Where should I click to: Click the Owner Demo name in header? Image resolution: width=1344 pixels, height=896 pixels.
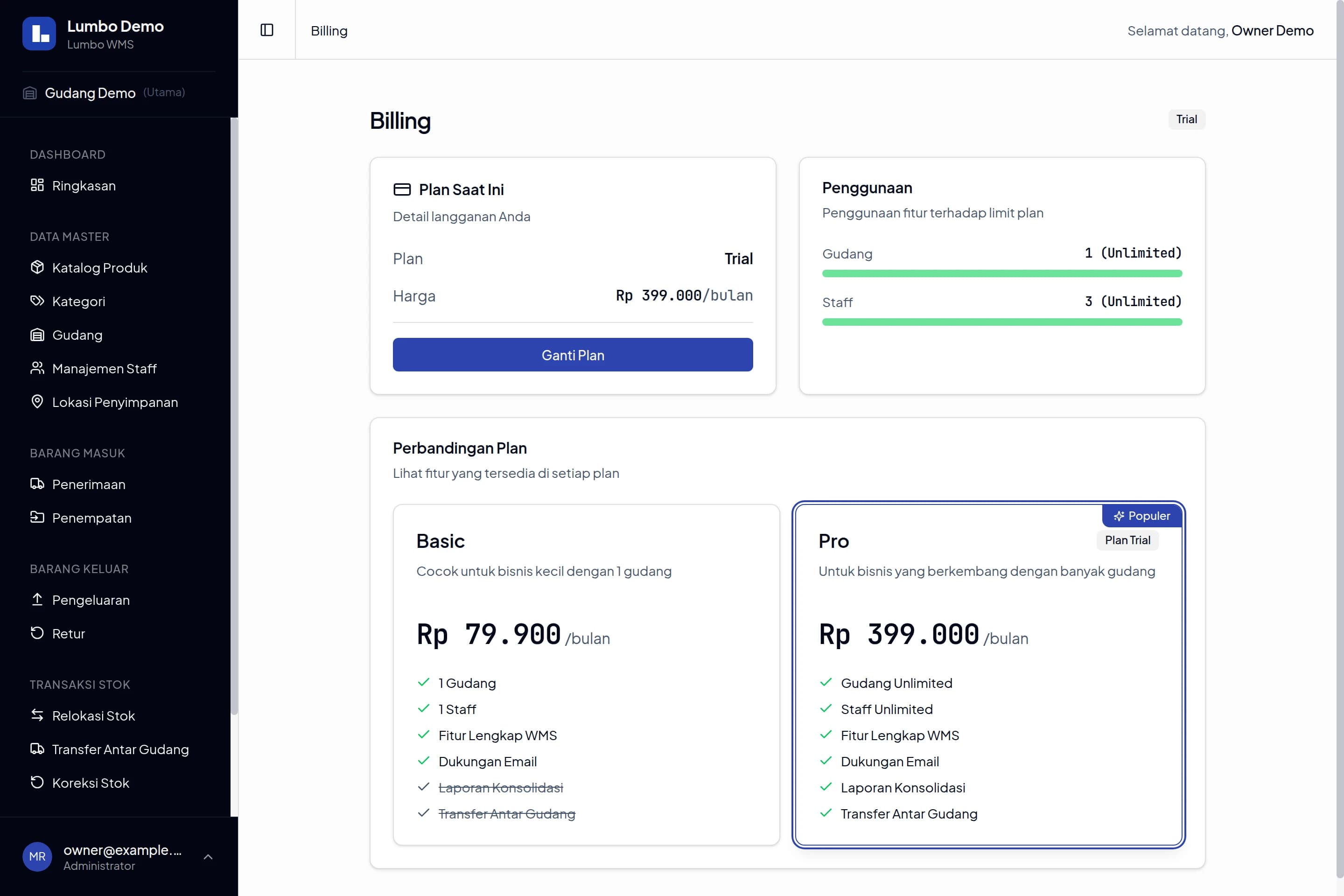1272,31
